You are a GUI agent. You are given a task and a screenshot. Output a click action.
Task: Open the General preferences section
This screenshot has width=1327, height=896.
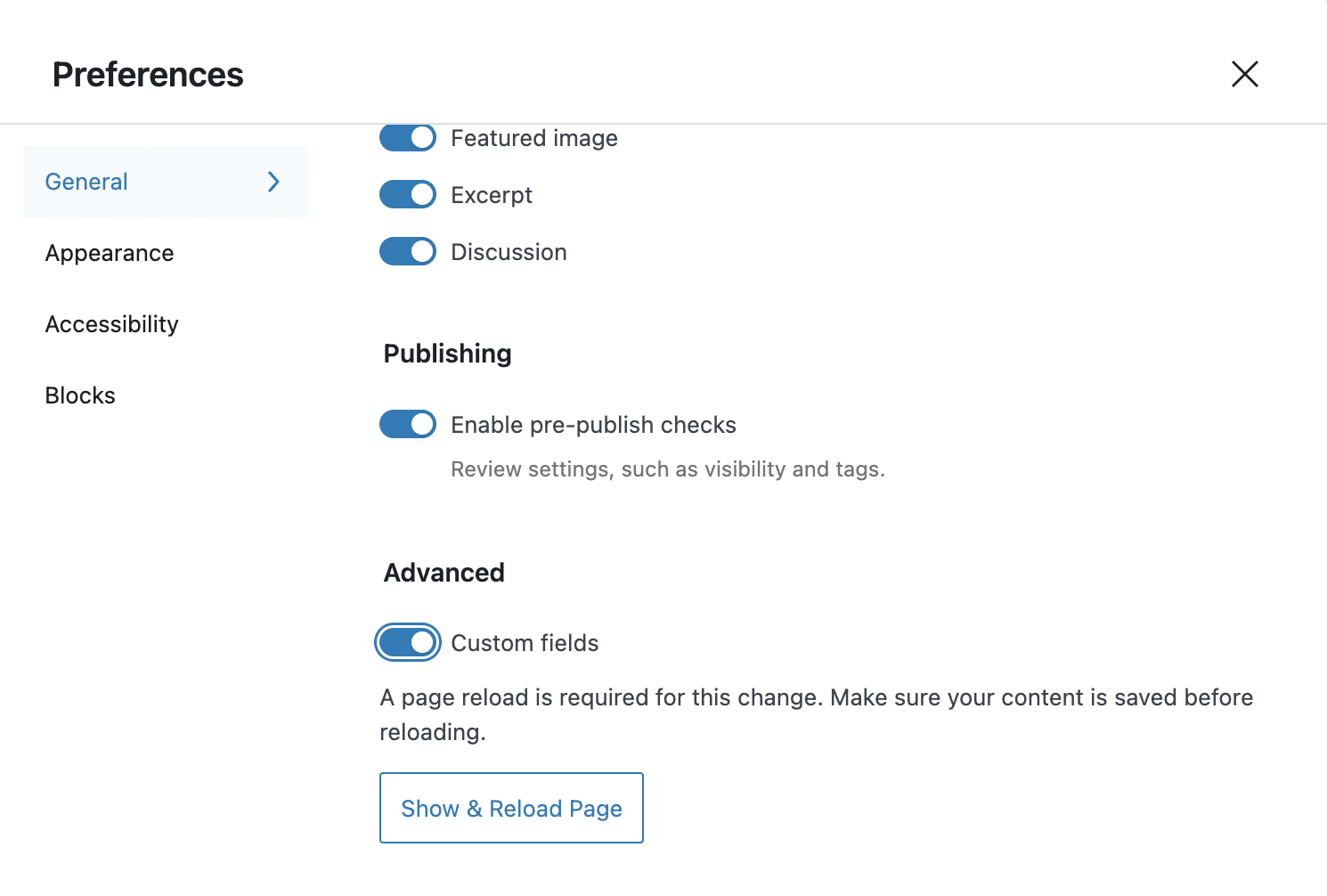tap(85, 182)
